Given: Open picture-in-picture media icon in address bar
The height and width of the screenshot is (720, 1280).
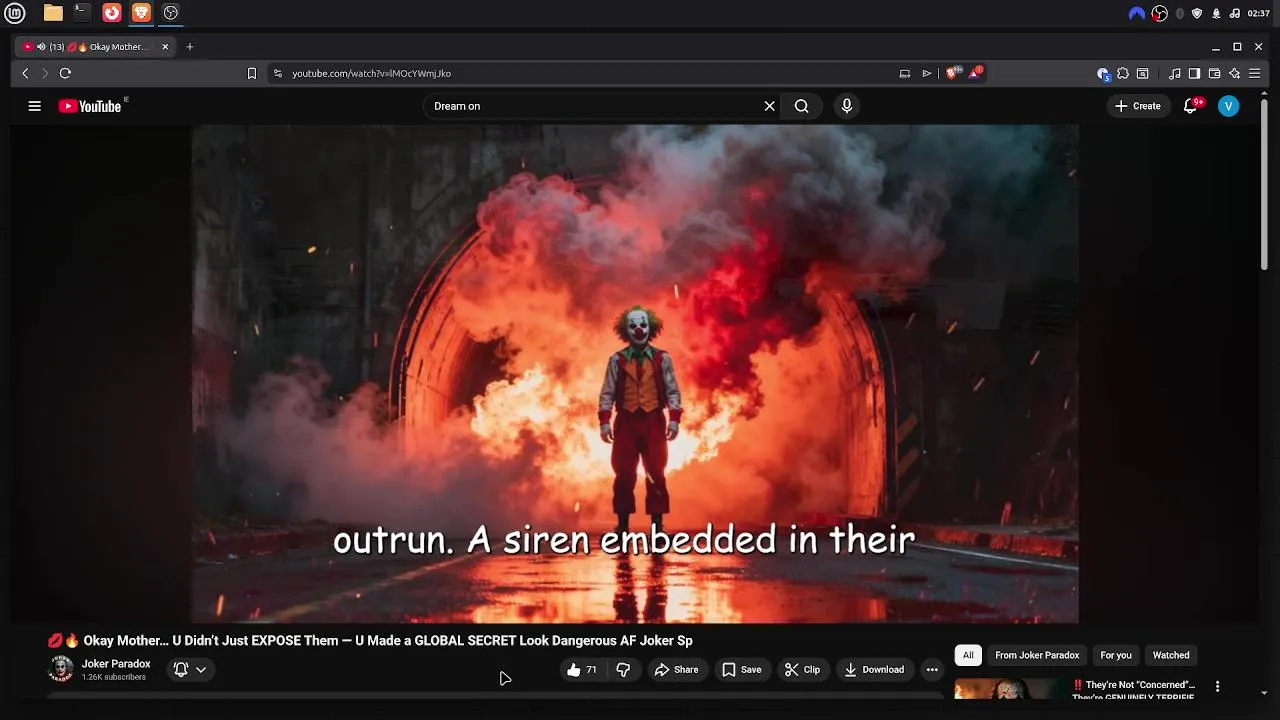Looking at the screenshot, I should click(905, 73).
